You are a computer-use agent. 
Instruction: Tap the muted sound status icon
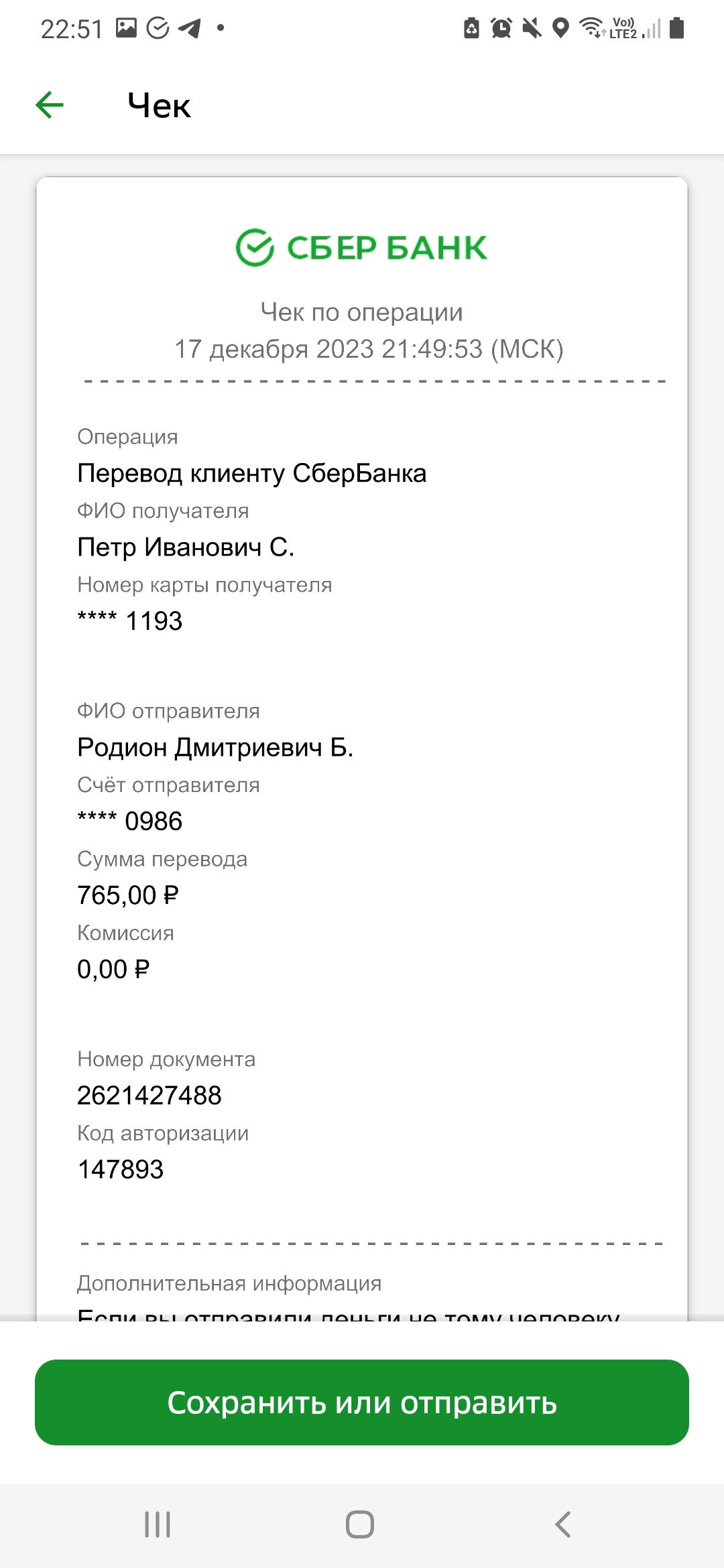(x=532, y=28)
